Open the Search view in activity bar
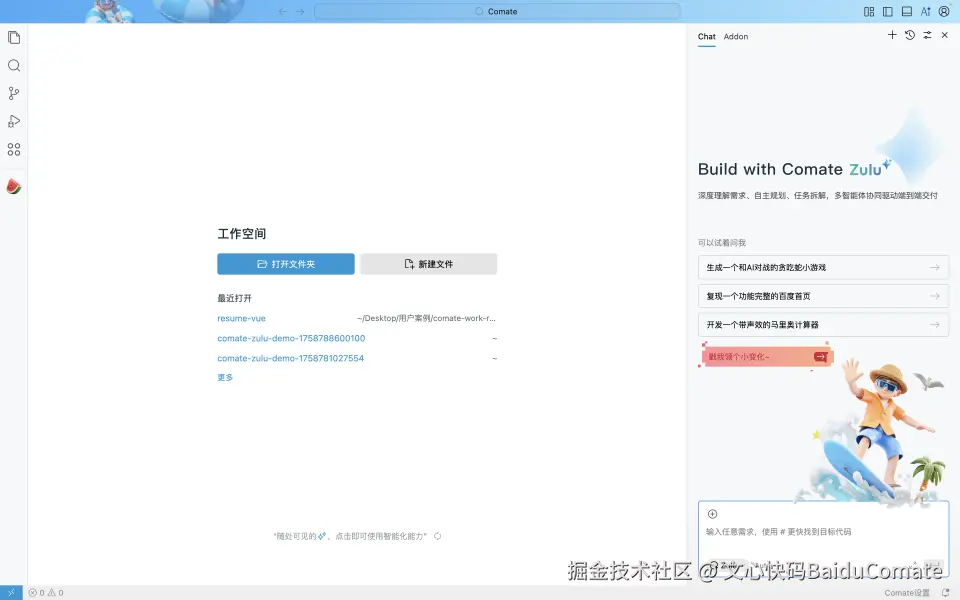 coord(13,66)
